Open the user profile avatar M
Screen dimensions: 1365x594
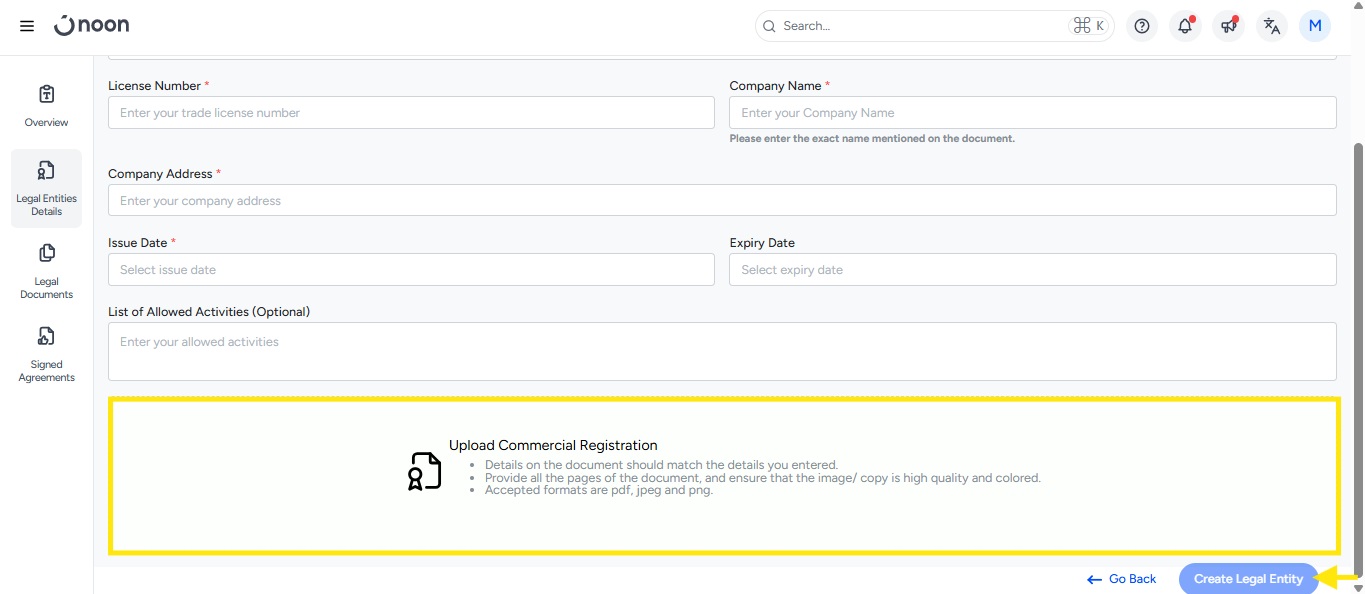[1314, 26]
